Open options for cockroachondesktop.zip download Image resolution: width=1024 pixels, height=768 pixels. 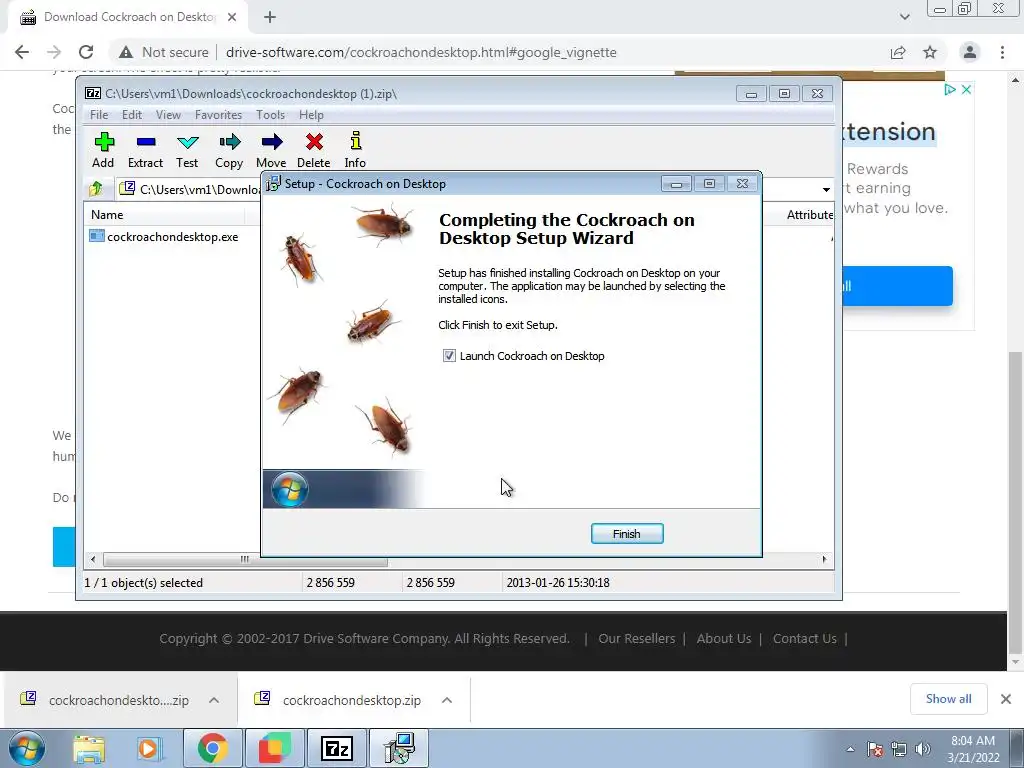coord(447,700)
